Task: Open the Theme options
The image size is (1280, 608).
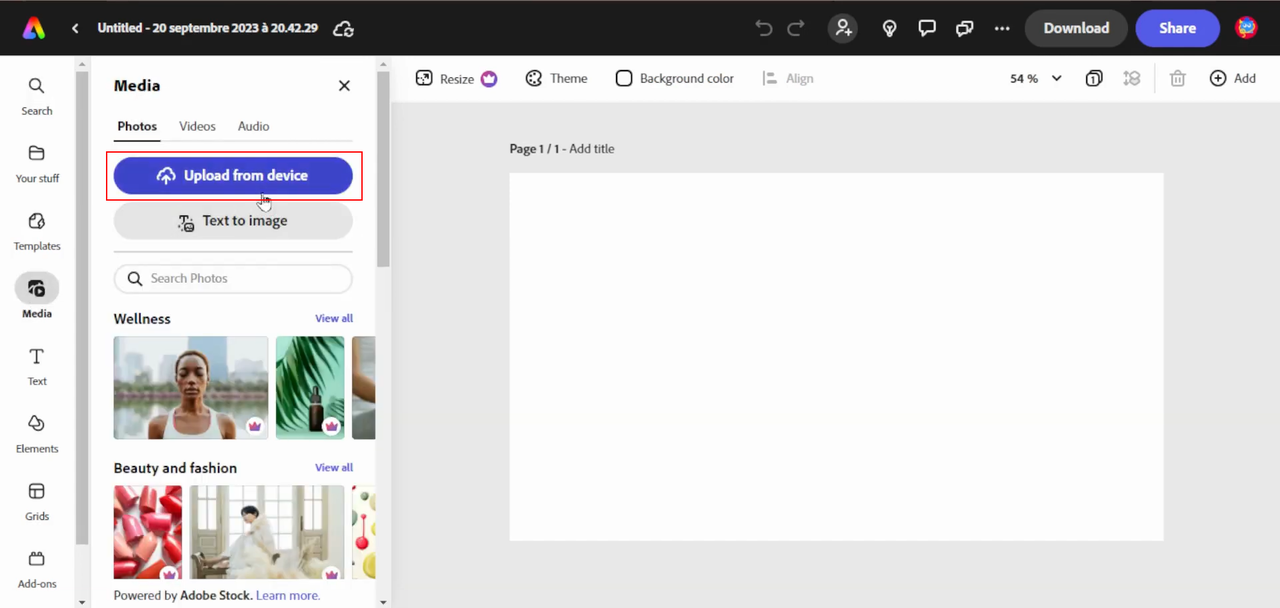Action: 556,78
